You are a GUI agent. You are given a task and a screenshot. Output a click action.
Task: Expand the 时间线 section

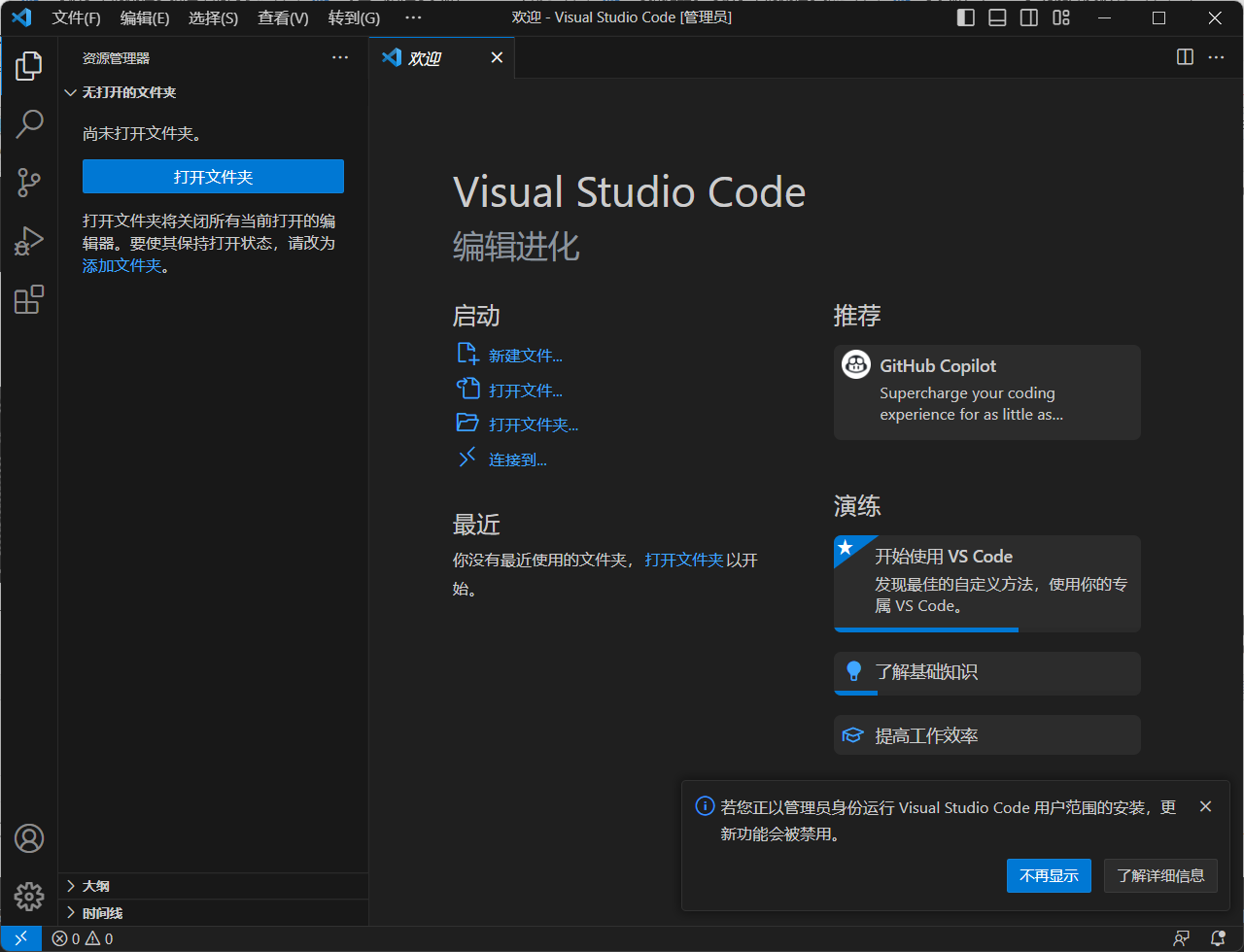213,913
